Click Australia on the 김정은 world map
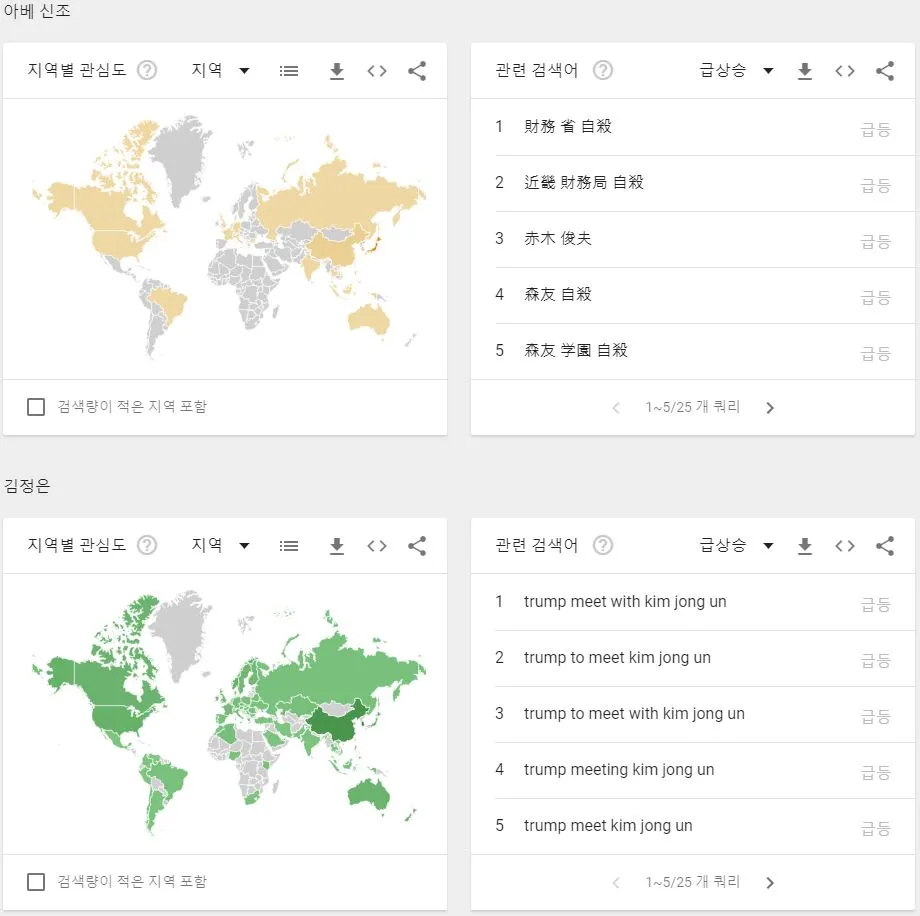920x916 pixels. 368,794
